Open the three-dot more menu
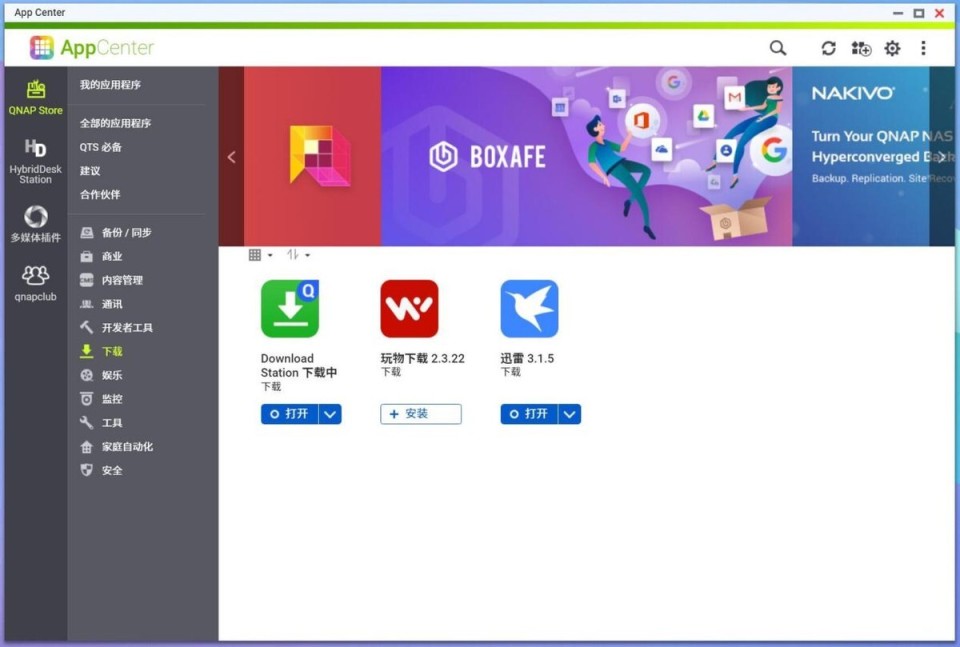Image resolution: width=960 pixels, height=647 pixels. [x=923, y=48]
